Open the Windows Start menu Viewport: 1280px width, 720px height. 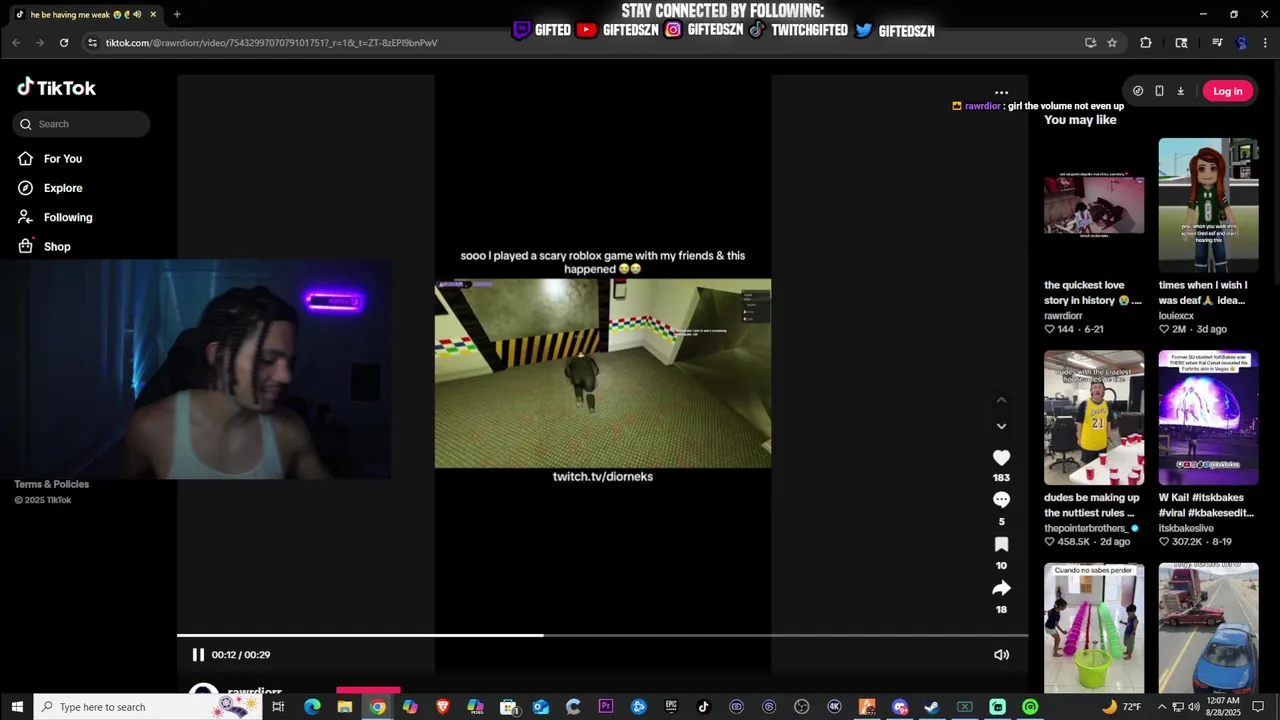pos(17,707)
